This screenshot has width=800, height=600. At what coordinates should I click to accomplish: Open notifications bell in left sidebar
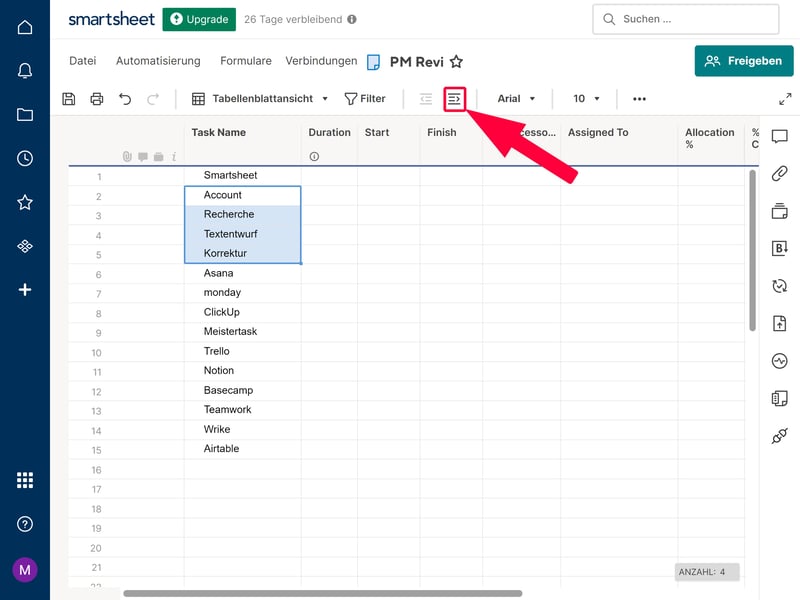25,71
